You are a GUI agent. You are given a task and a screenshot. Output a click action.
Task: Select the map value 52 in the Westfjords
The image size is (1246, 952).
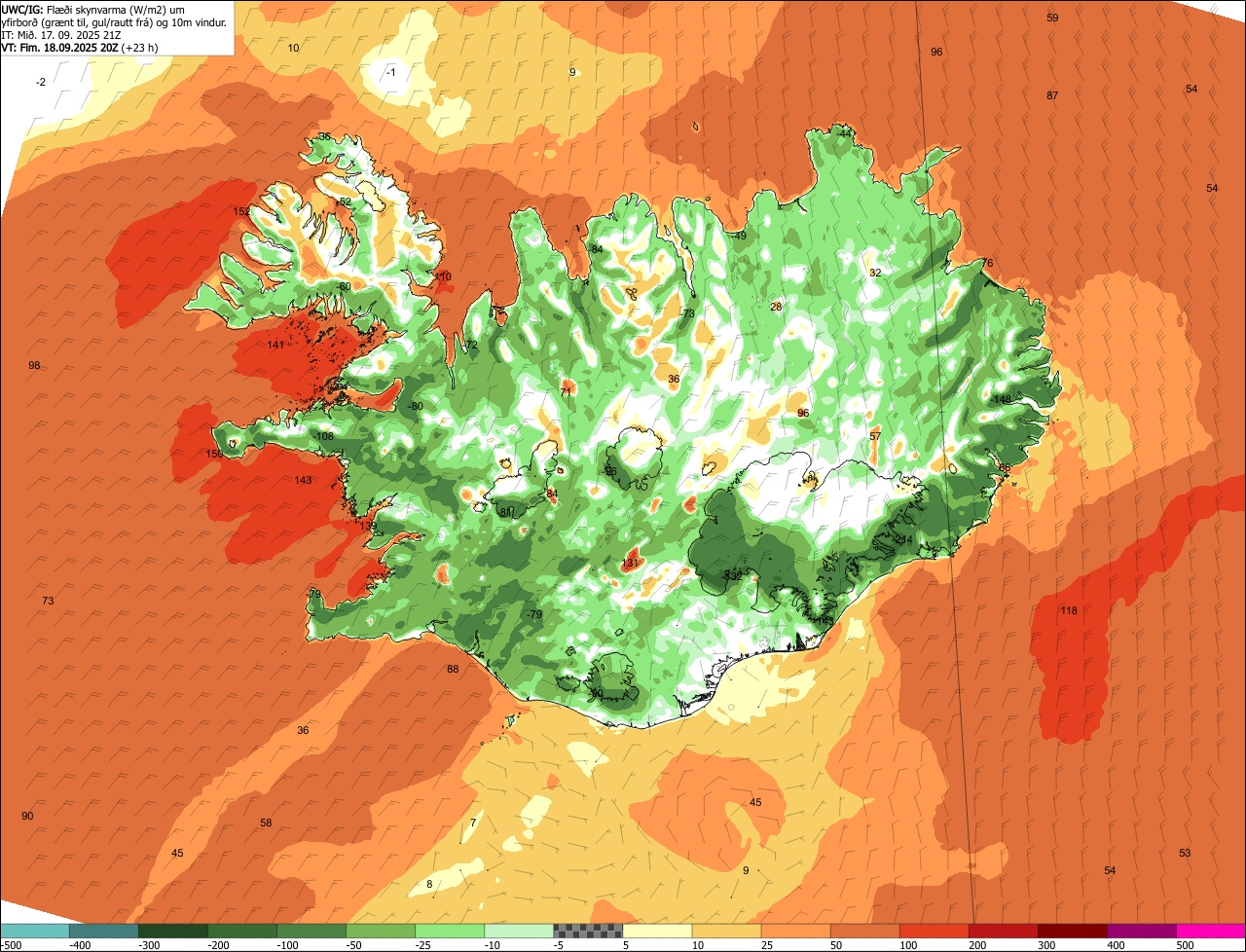[x=345, y=201]
